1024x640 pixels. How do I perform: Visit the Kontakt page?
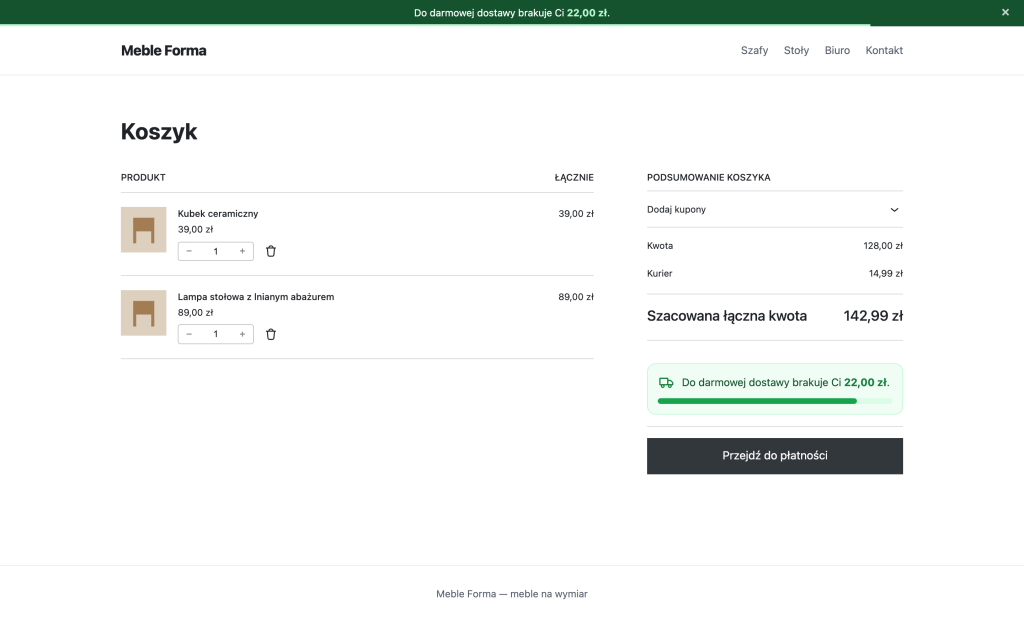pos(884,50)
